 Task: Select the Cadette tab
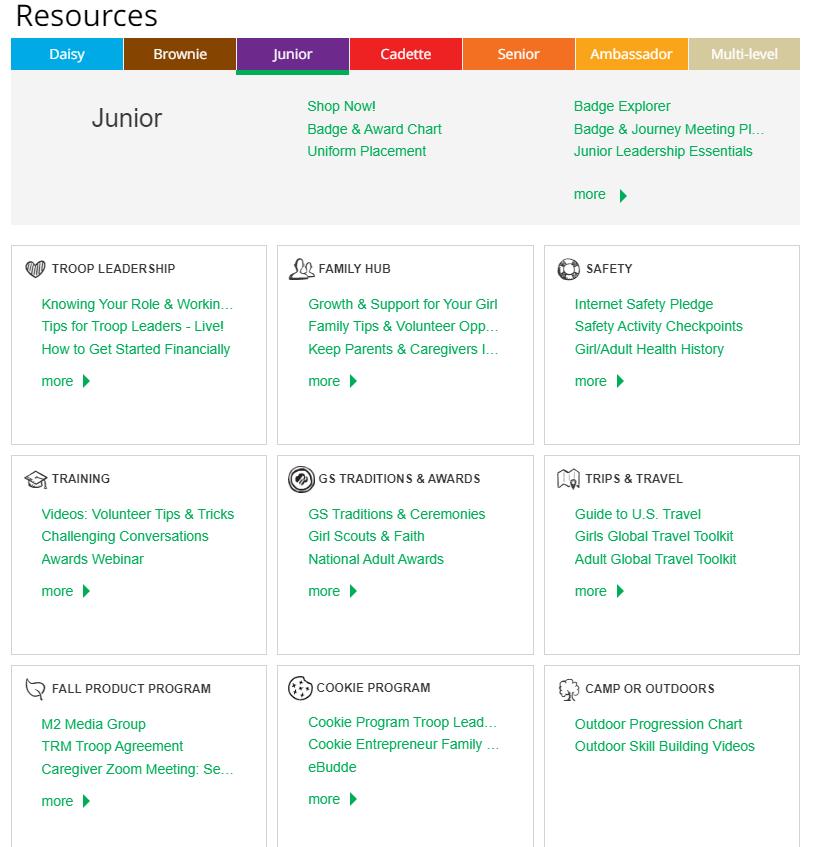pyautogui.click(x=406, y=54)
